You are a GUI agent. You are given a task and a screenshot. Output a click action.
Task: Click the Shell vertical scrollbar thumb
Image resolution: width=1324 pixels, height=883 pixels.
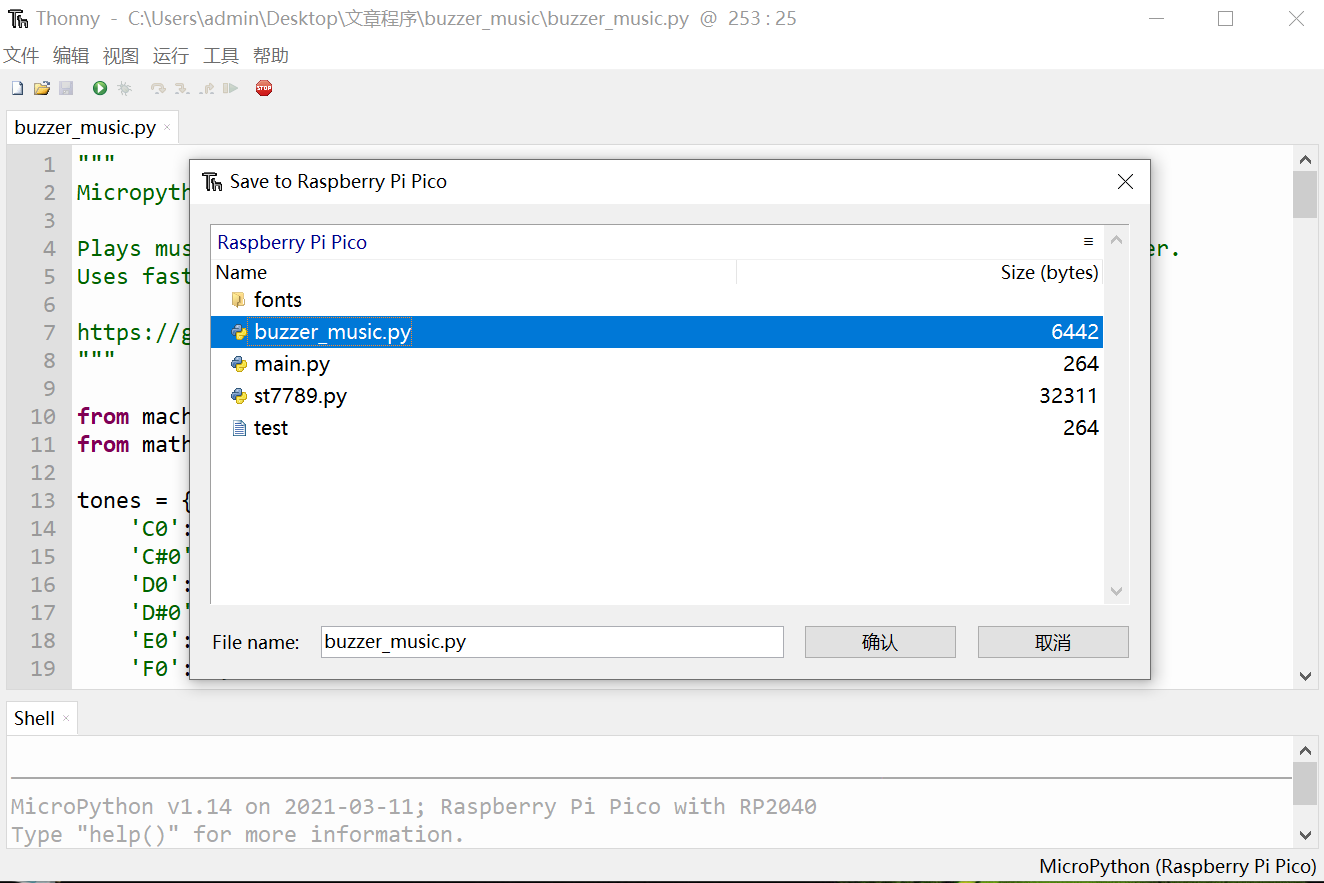click(x=1305, y=784)
